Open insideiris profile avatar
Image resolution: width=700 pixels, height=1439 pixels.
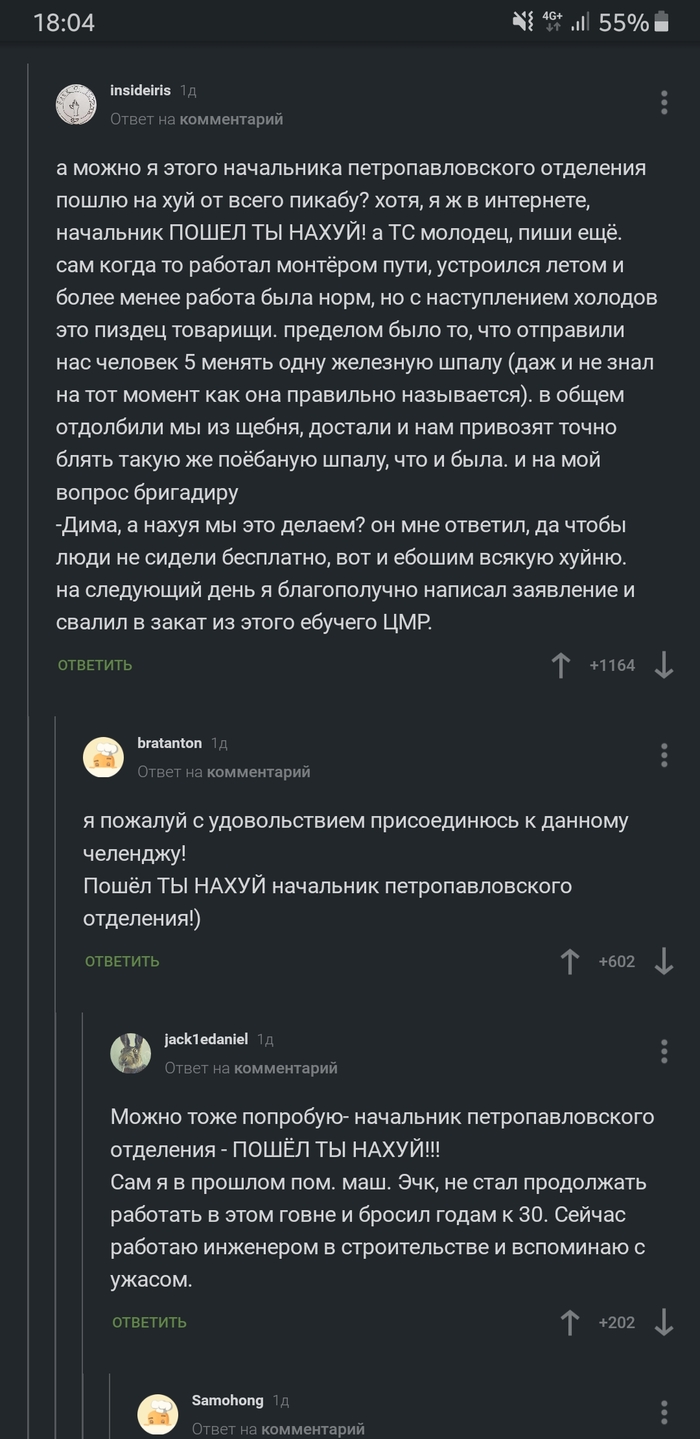76,103
